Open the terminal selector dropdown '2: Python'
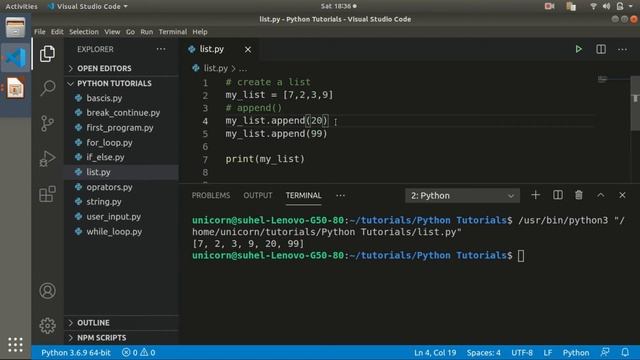The image size is (640, 360). (x=462, y=196)
